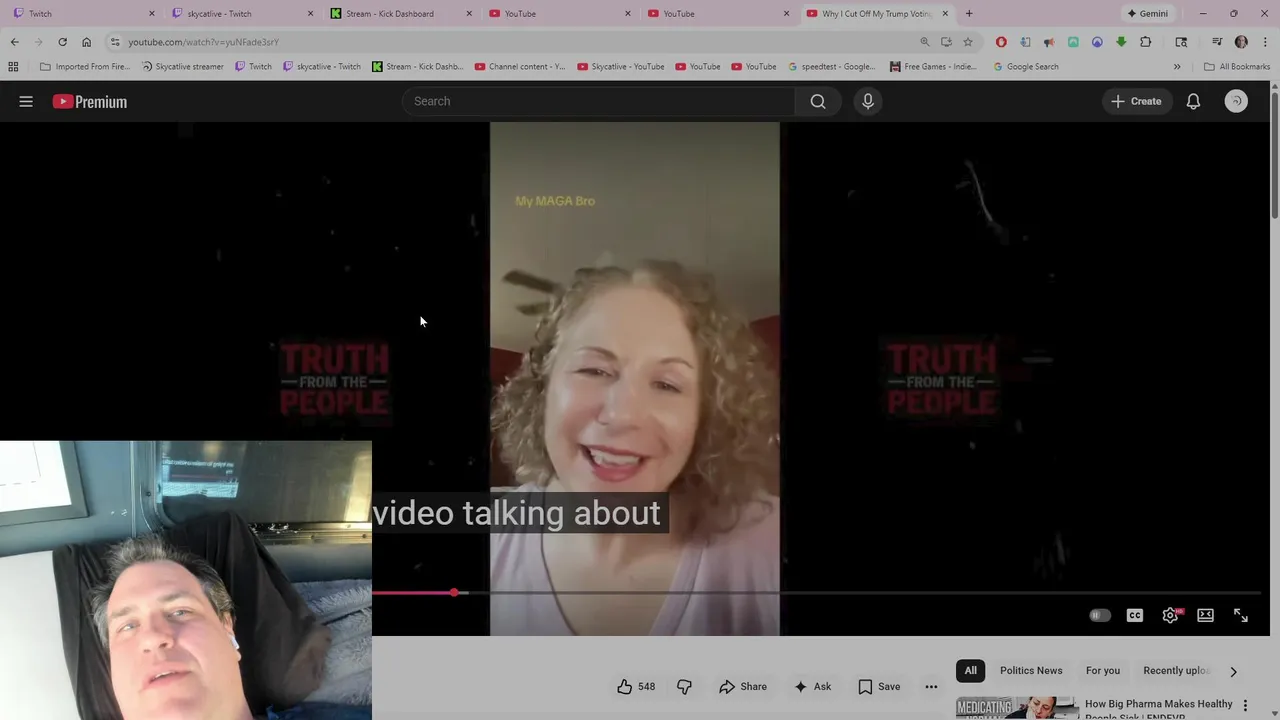The height and width of the screenshot is (720, 1280).
Task: Reload the page
Action: coord(62,42)
